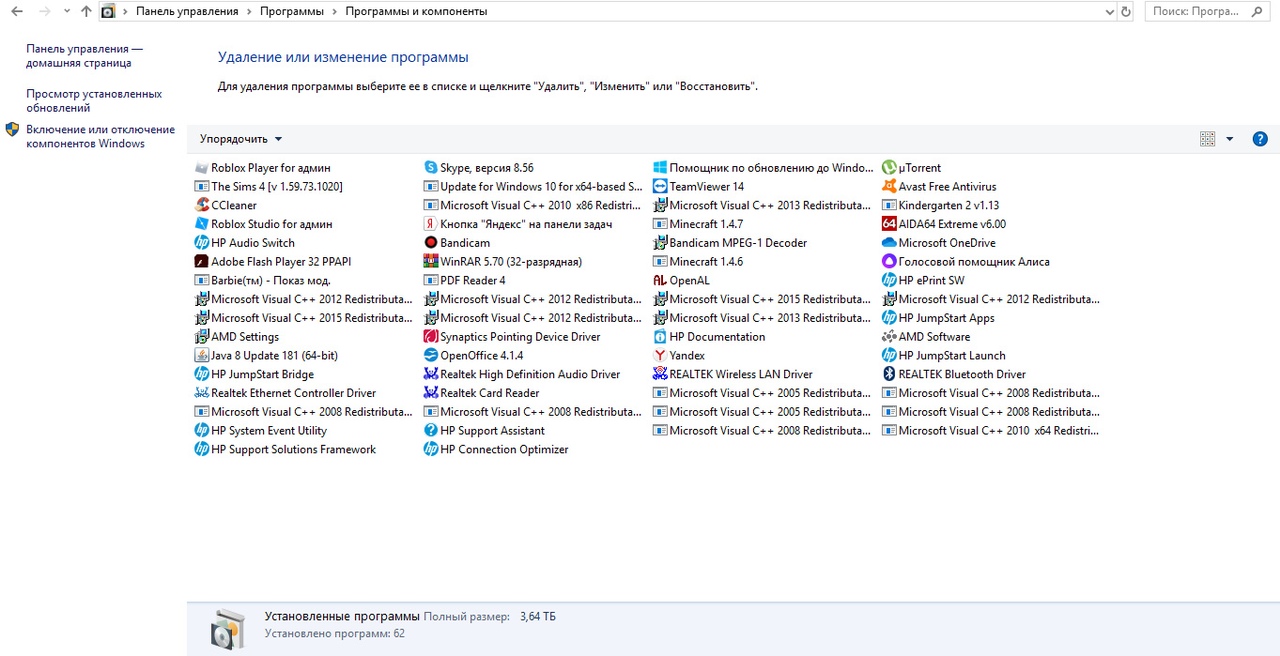This screenshot has width=1280, height=656.
Task: Refresh the programs list
Action: coord(1126,12)
